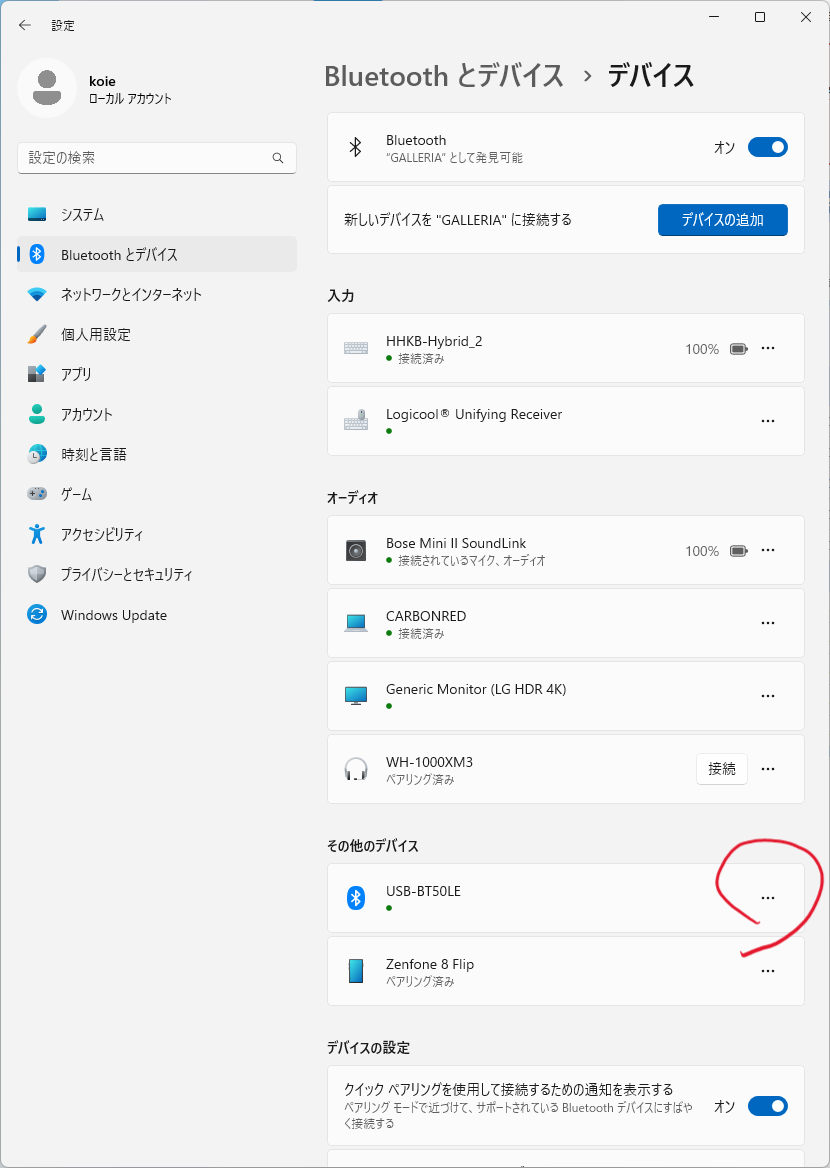Click the Windows Update refresh icon
This screenshot has width=830, height=1168.
[37, 615]
